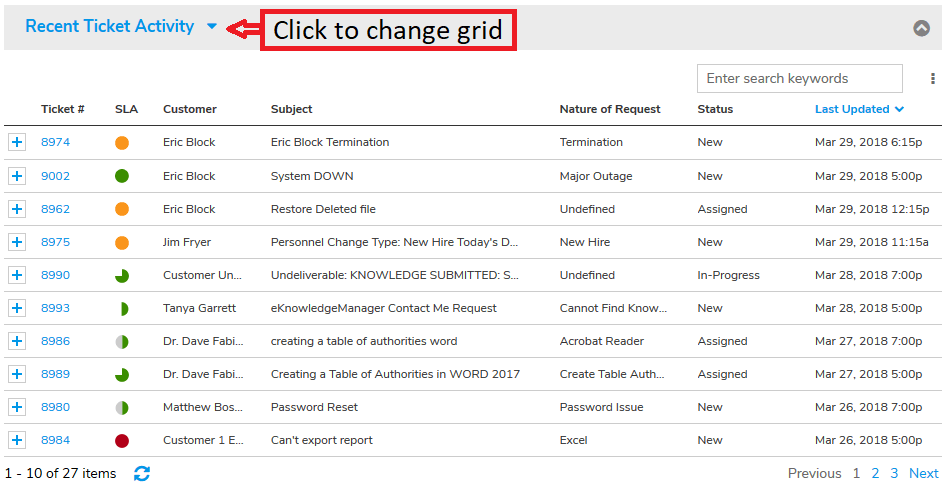Screen dimensions: 949x498
Task: Click the green SLA indicator for ticket 9002
Action: [122, 176]
